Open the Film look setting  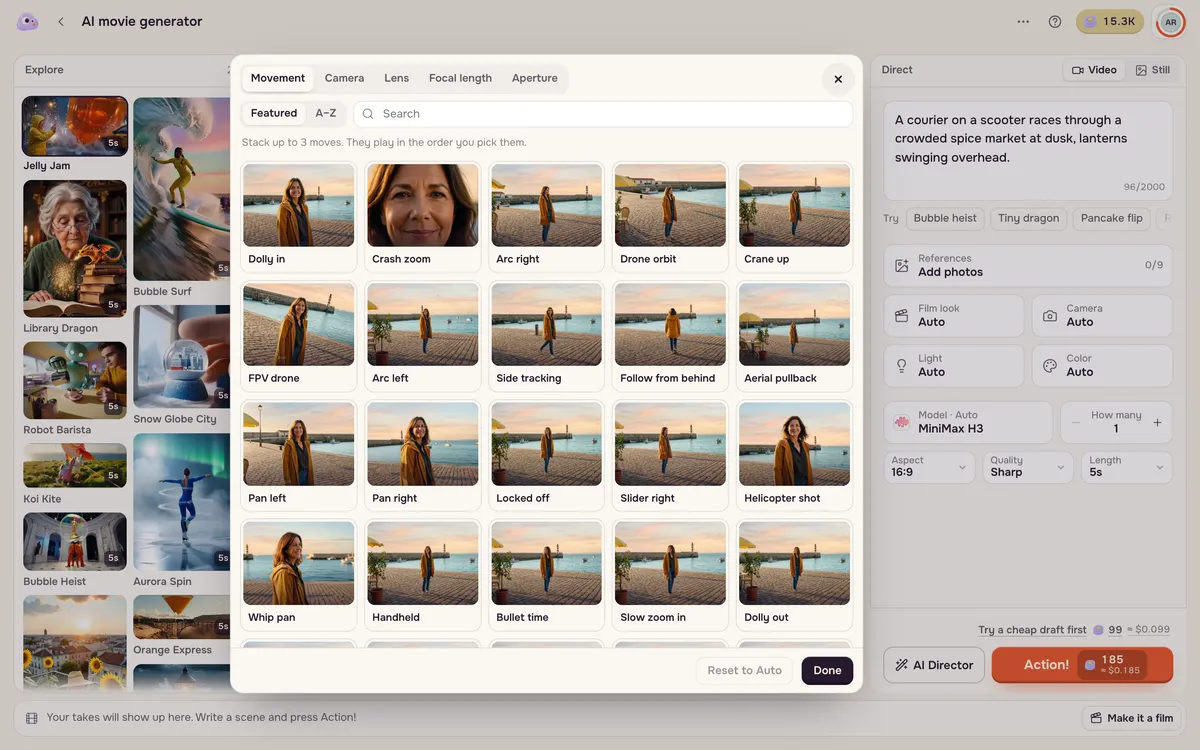(x=954, y=315)
